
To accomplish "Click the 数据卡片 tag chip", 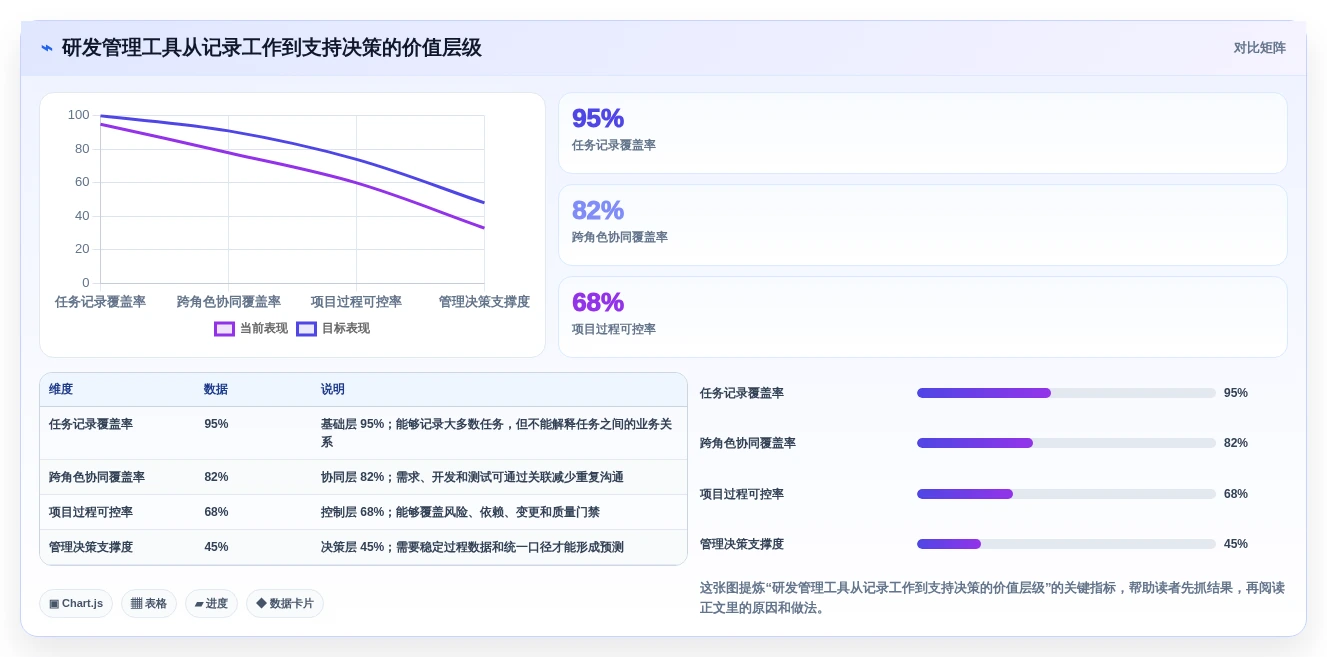I will coord(285,604).
